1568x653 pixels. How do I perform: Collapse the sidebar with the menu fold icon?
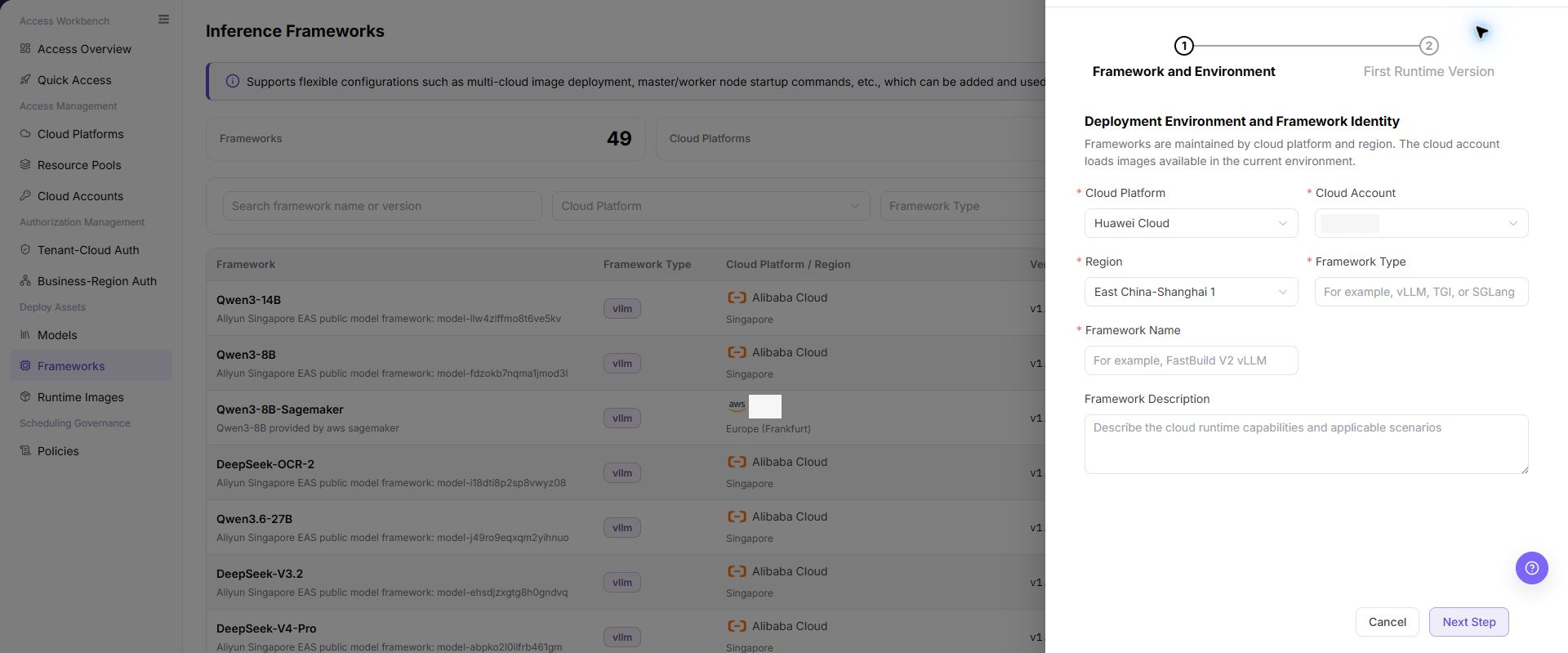point(163,20)
